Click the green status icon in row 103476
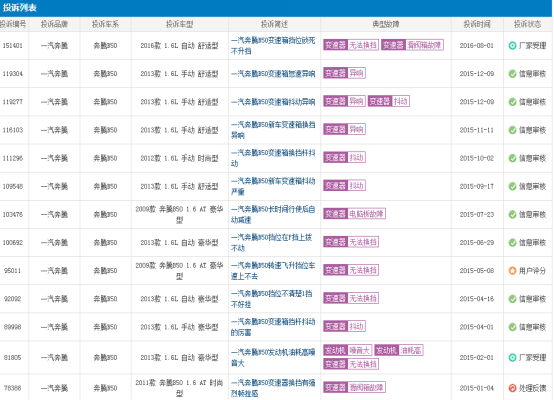The image size is (554, 400). click(x=512, y=214)
